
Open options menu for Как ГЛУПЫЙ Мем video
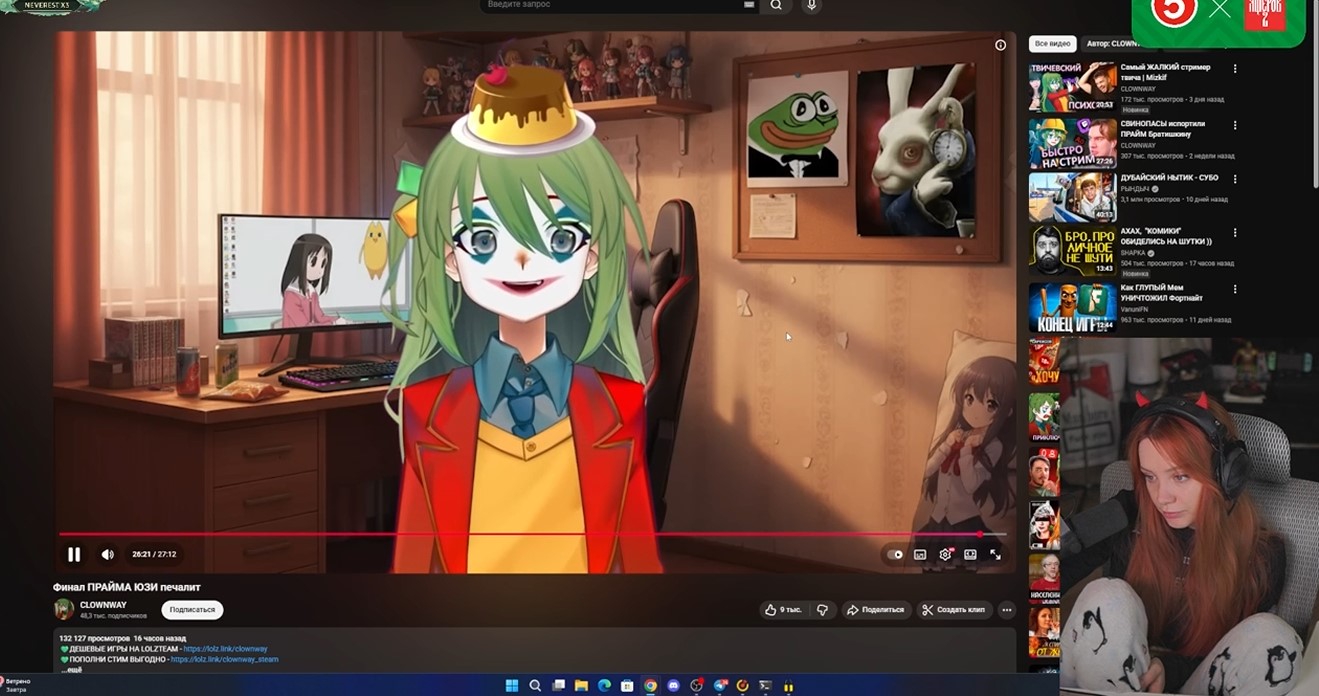point(1235,289)
